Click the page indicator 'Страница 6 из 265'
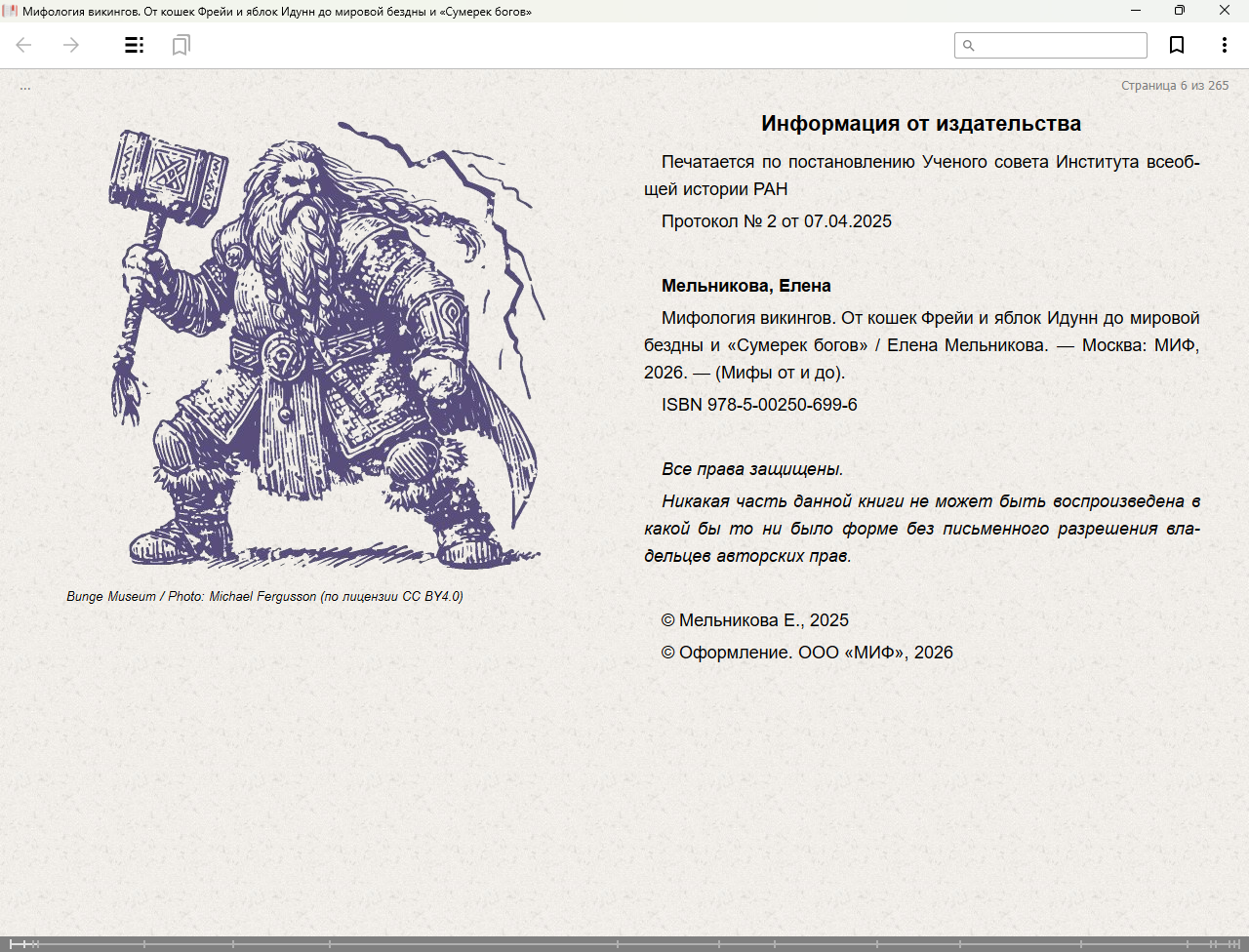 coord(1174,86)
